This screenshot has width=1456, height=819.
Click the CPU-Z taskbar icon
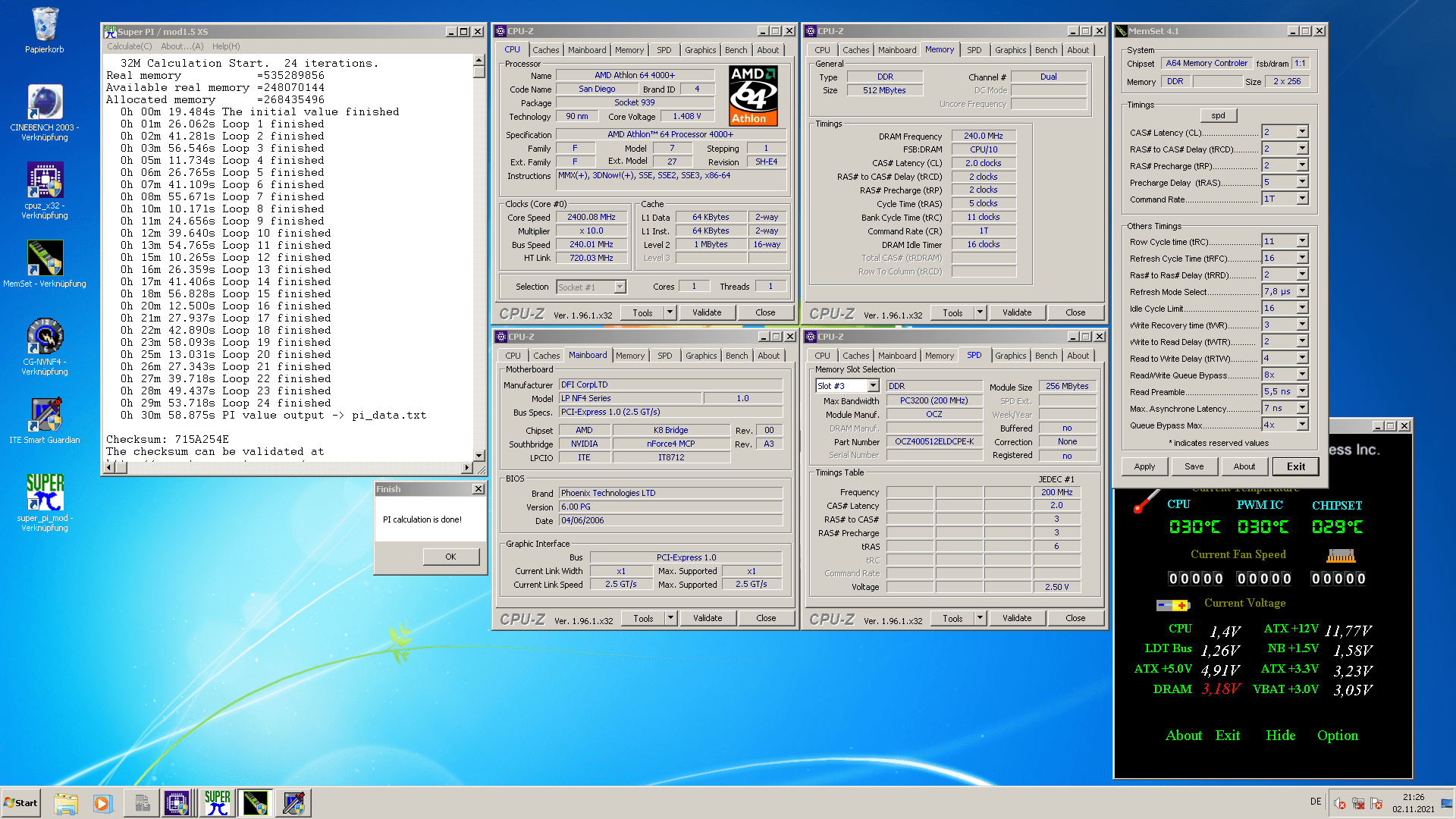point(177,803)
